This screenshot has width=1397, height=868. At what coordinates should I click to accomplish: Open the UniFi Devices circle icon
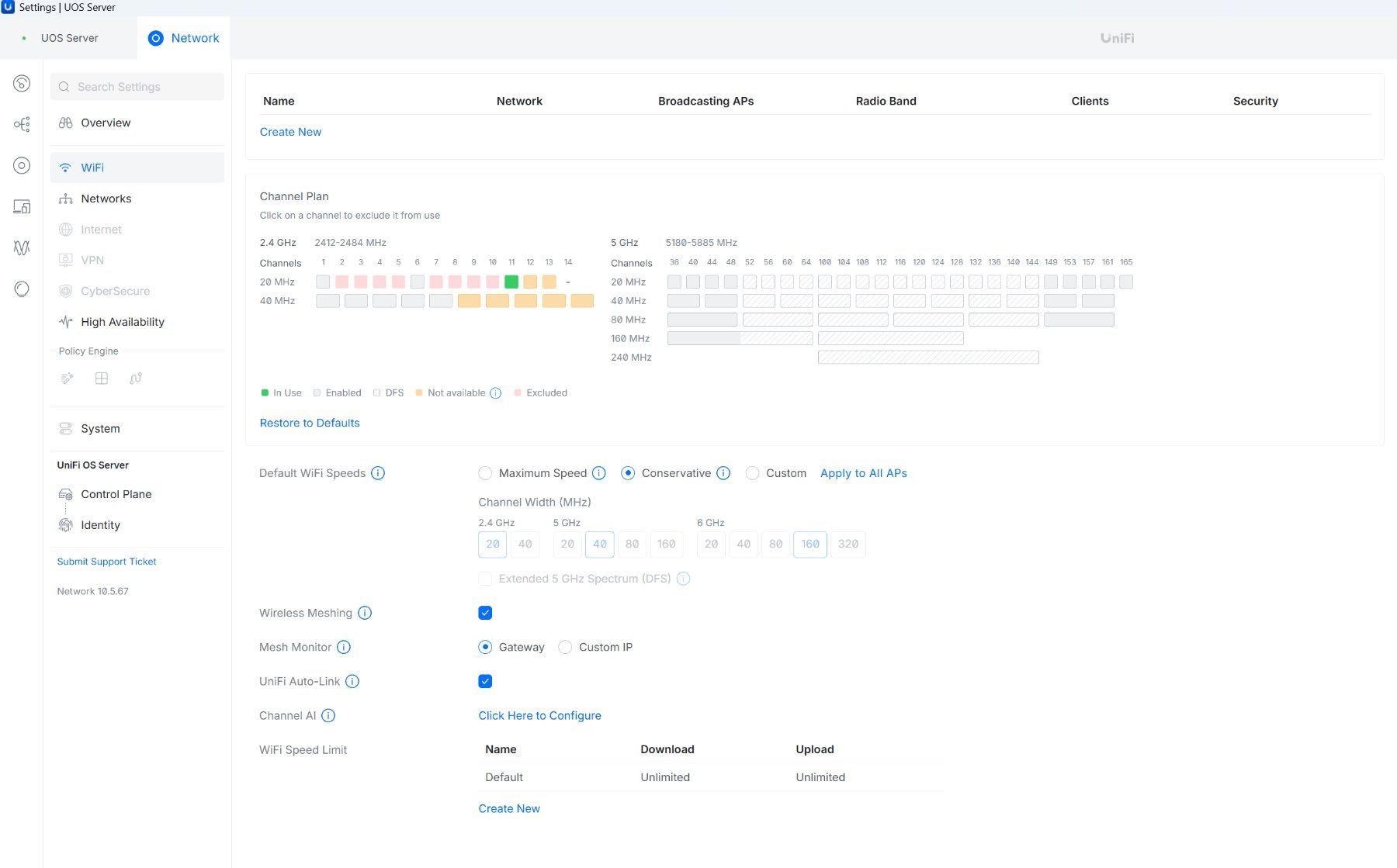[x=22, y=165]
